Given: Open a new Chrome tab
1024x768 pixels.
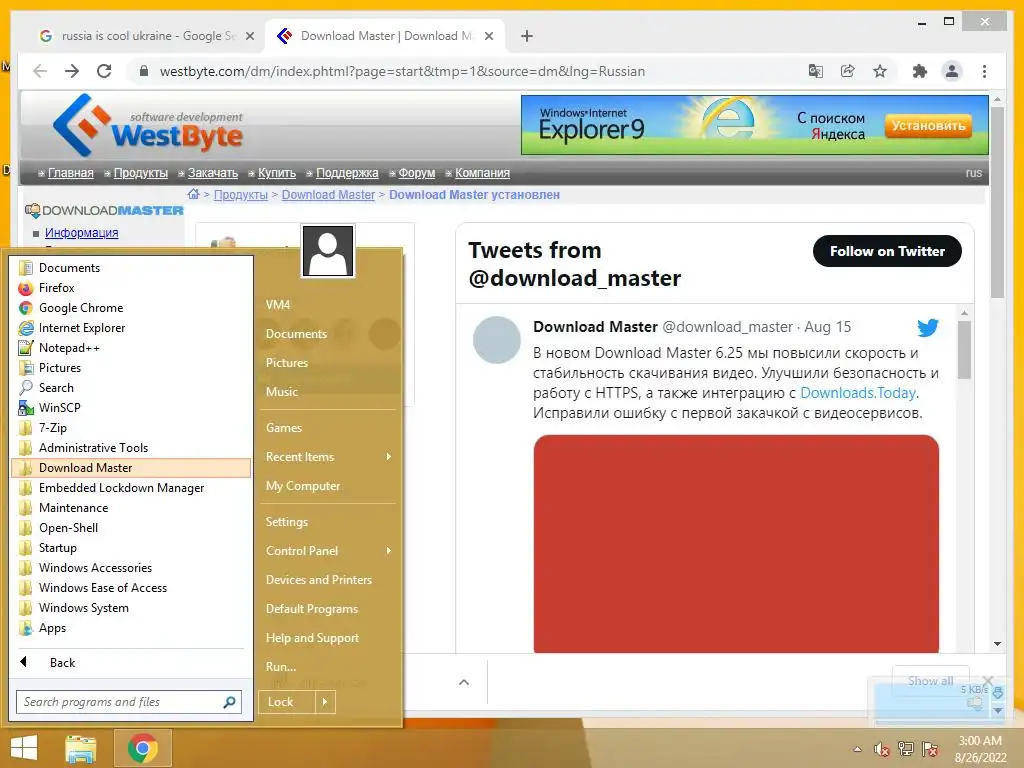Looking at the screenshot, I should [x=527, y=36].
